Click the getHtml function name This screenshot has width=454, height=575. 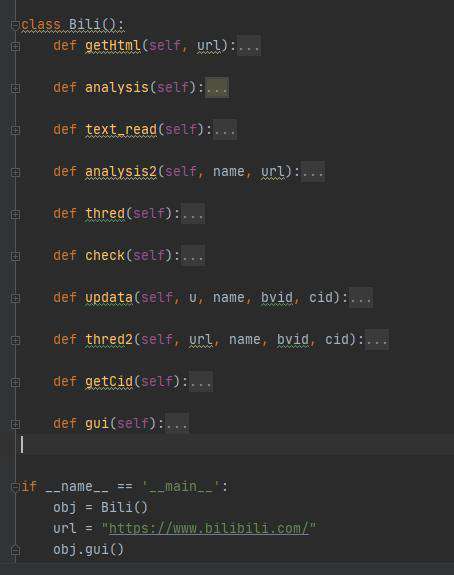point(113,46)
